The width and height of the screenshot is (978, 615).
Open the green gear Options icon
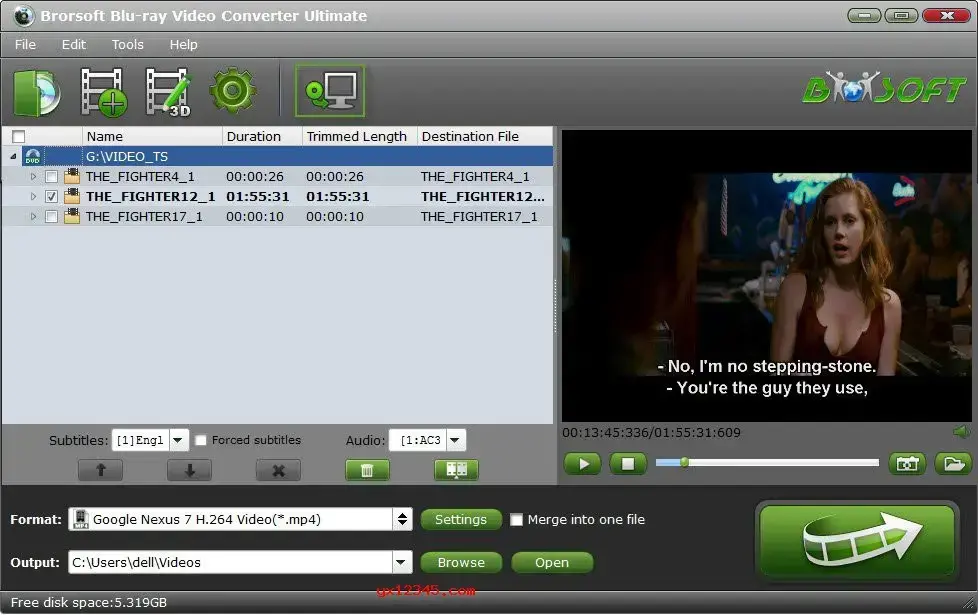(x=233, y=91)
